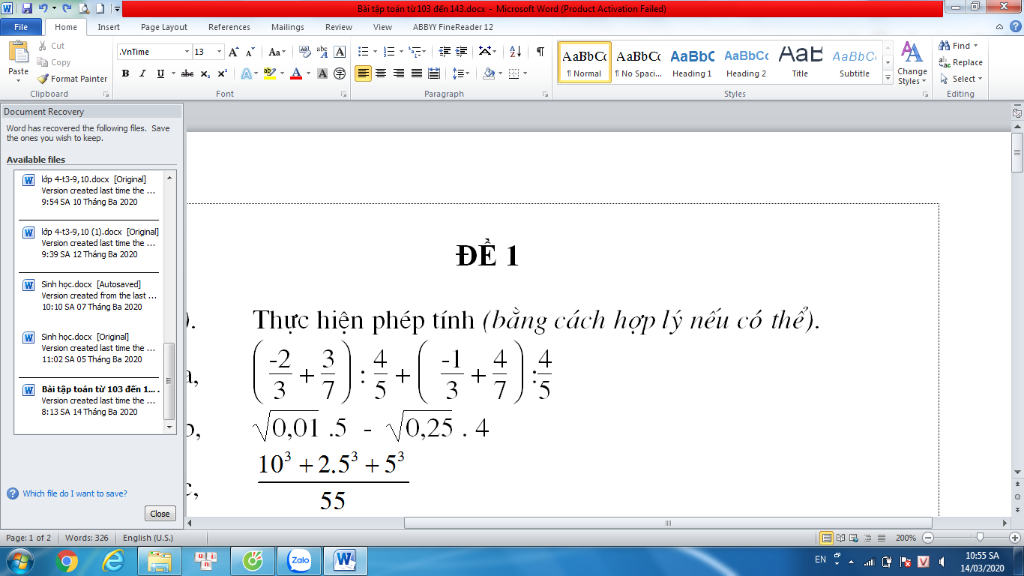Open the font size dropdown
The height and width of the screenshot is (576, 1024).
click(219, 52)
